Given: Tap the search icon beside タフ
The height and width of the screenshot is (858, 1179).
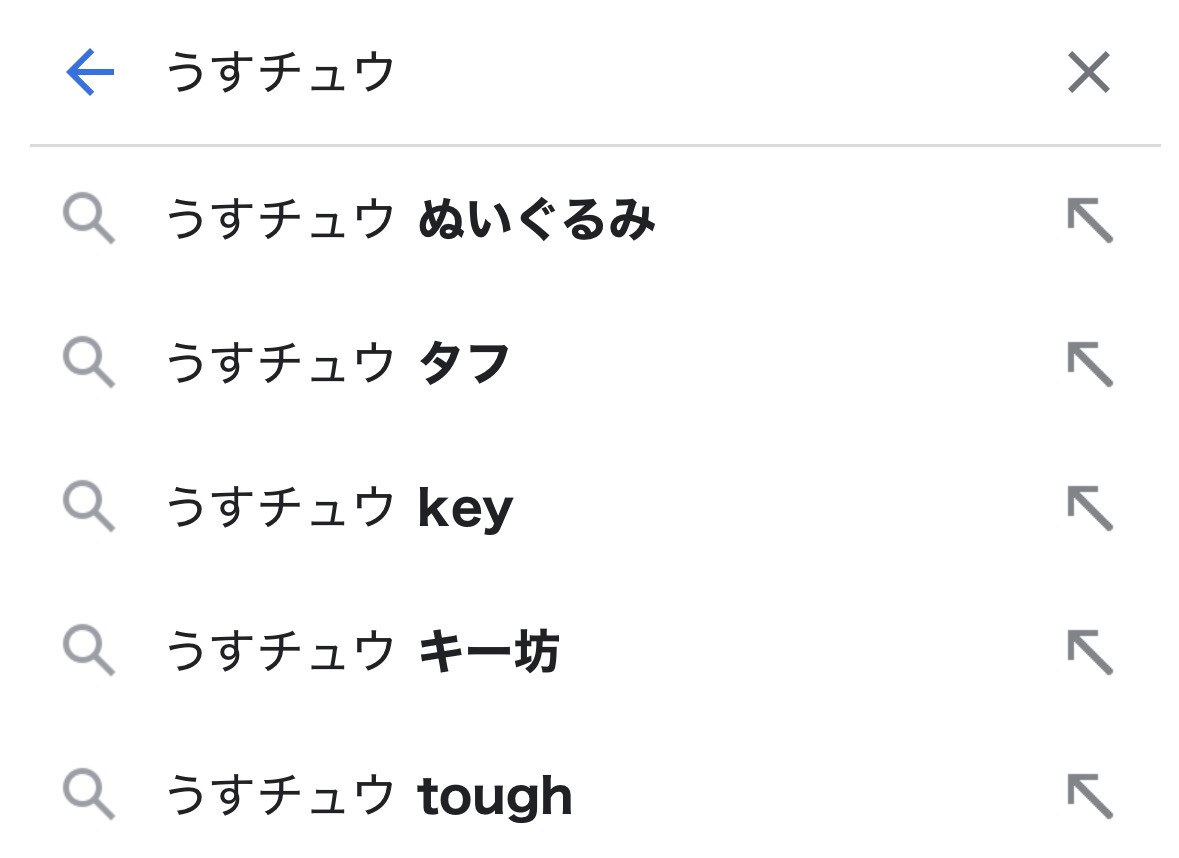Looking at the screenshot, I should click(x=89, y=364).
